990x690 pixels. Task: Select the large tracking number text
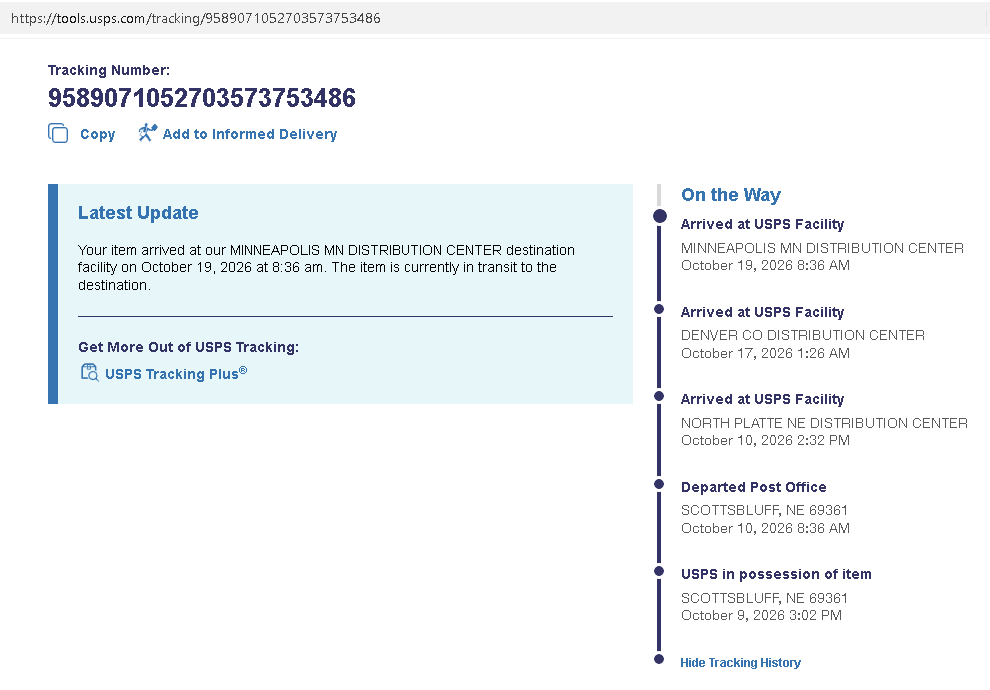click(x=202, y=98)
